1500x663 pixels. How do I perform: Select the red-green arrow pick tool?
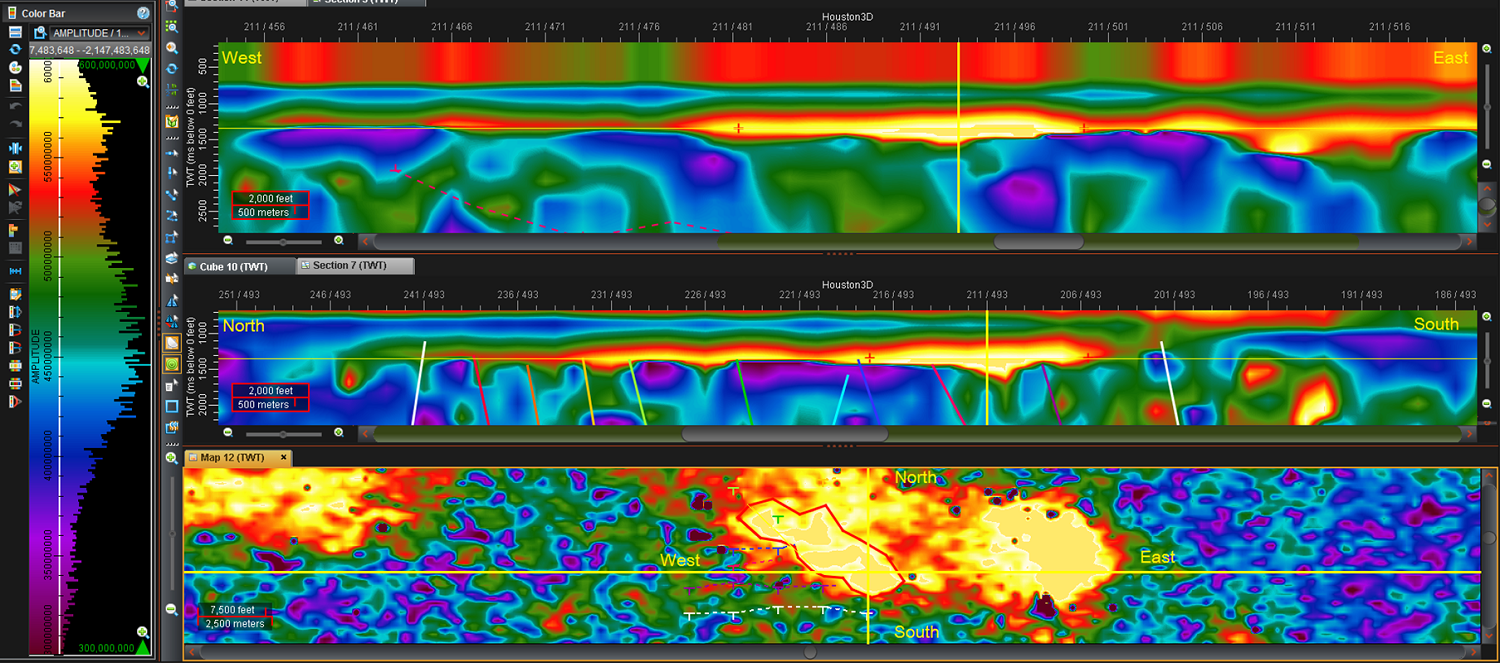[x=15, y=189]
